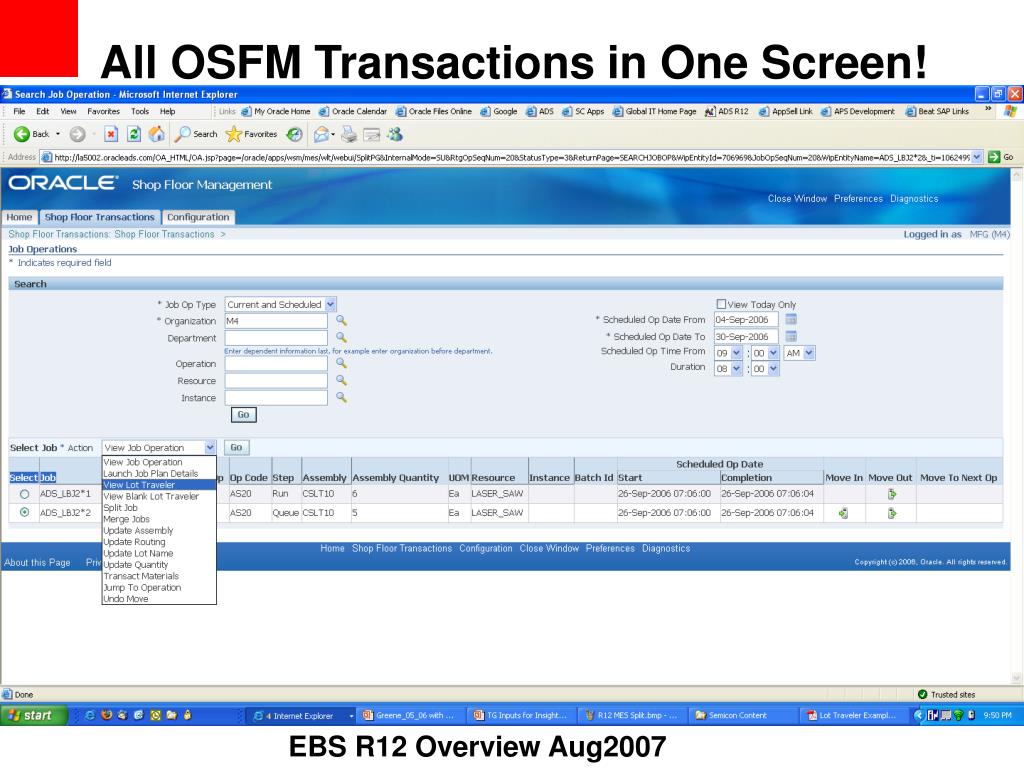Viewport: 1024px width, 768px height.
Task: Click the IE Back arrow icon
Action: (x=22, y=134)
